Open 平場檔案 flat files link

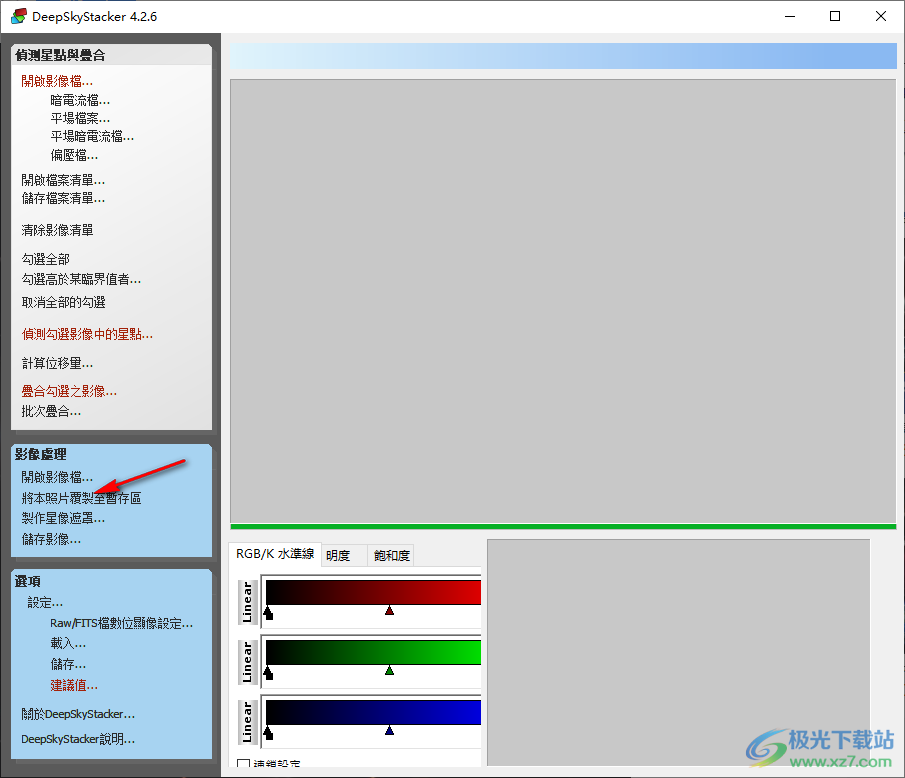tap(80, 118)
